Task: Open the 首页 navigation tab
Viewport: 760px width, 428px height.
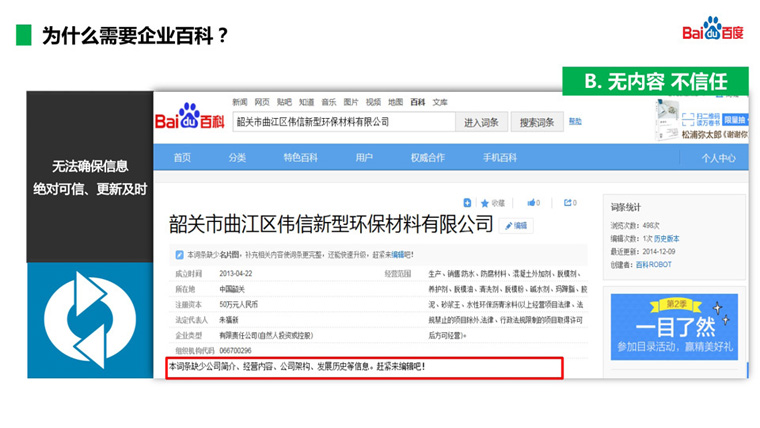Action: pos(182,158)
